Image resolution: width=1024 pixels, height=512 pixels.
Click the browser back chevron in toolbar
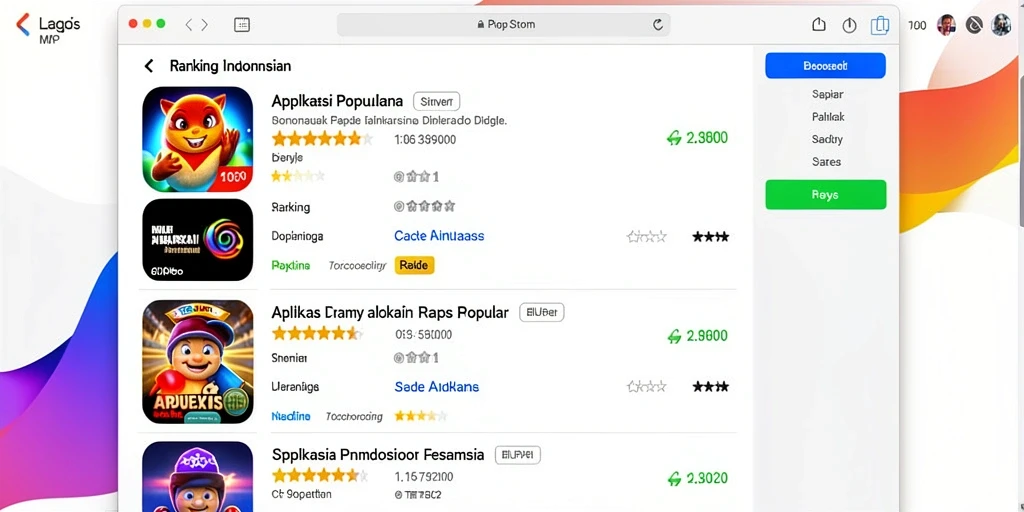189,25
